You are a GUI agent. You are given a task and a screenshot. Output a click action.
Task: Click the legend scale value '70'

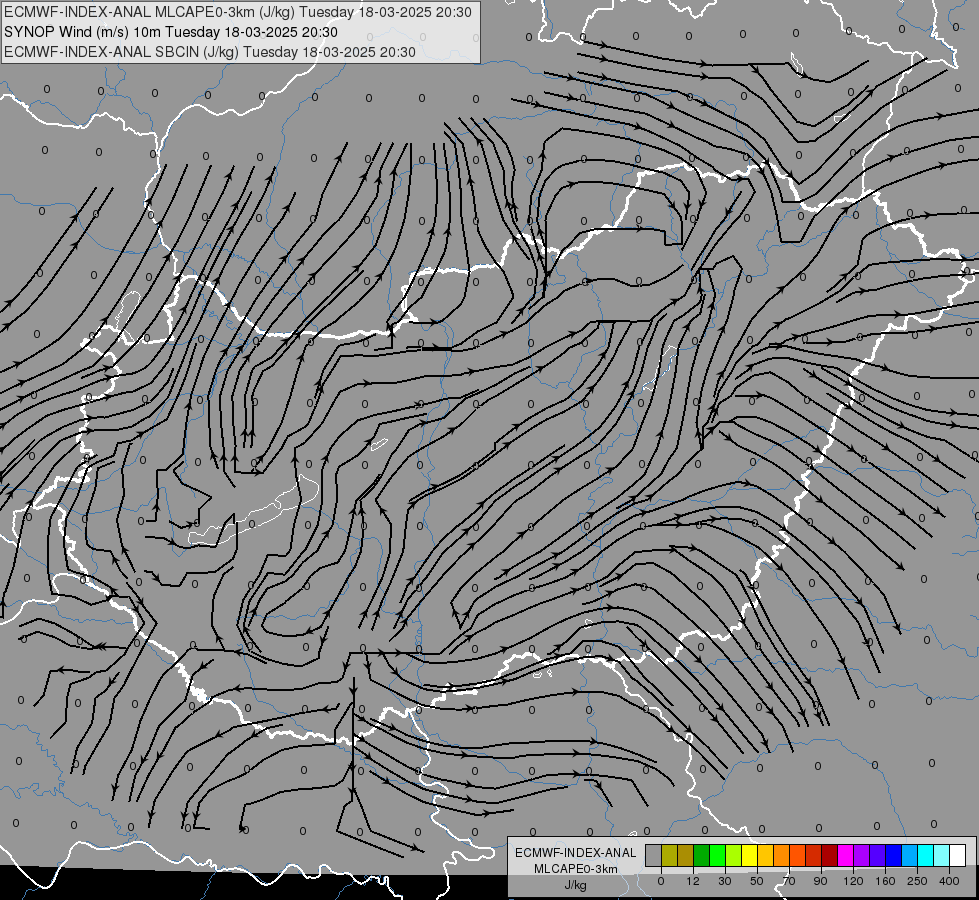(x=789, y=881)
